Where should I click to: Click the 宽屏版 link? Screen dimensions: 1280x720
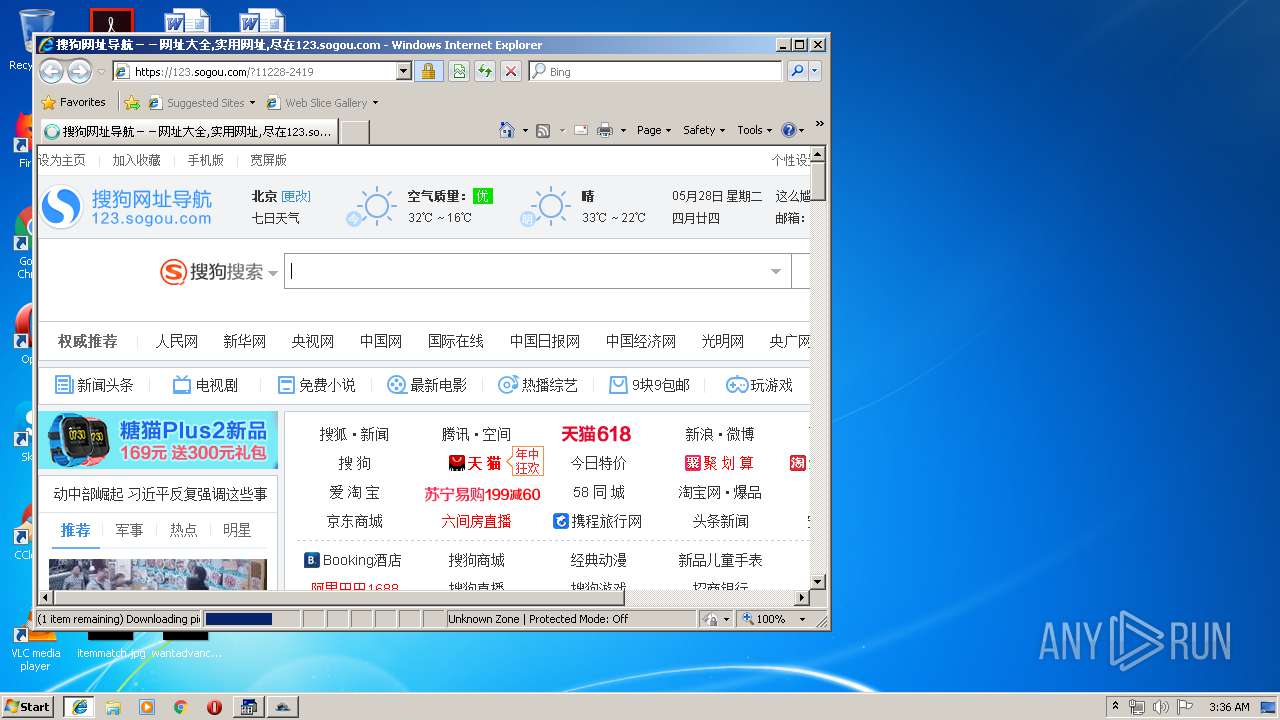pyautogui.click(x=268, y=160)
